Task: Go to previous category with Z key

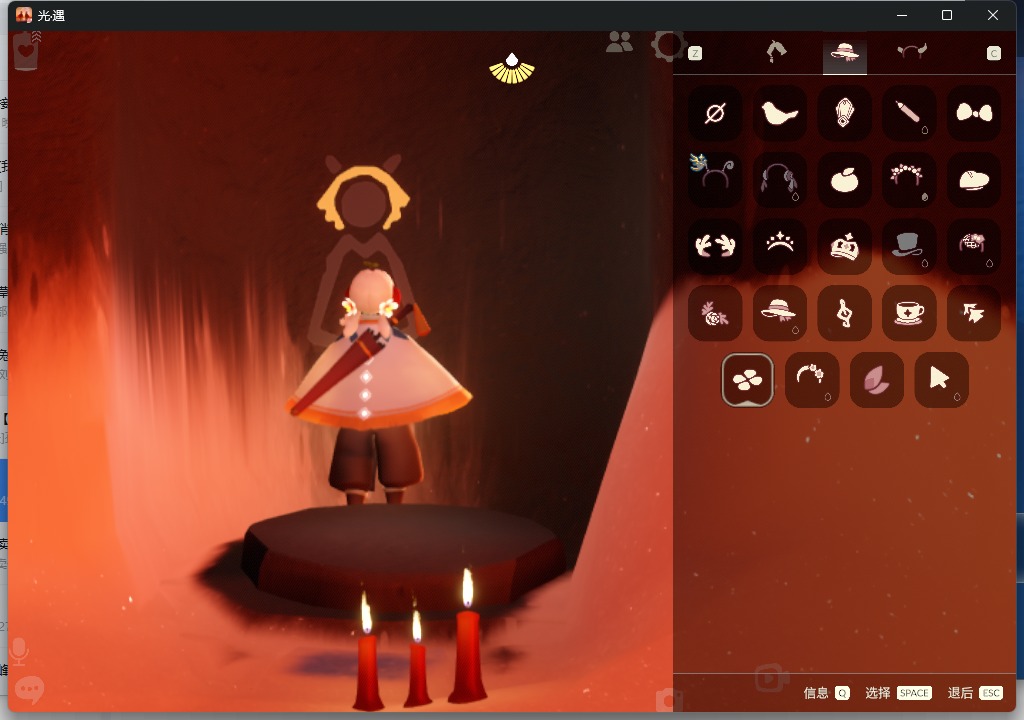Action: 695,53
